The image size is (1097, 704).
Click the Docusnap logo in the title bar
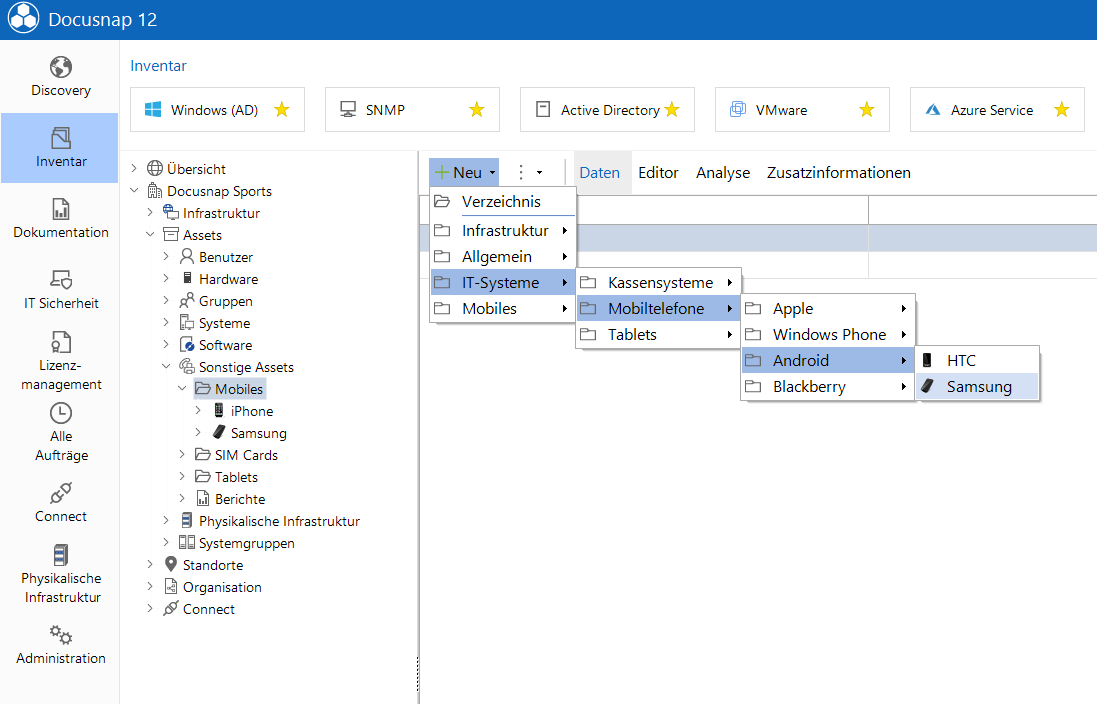point(24,18)
